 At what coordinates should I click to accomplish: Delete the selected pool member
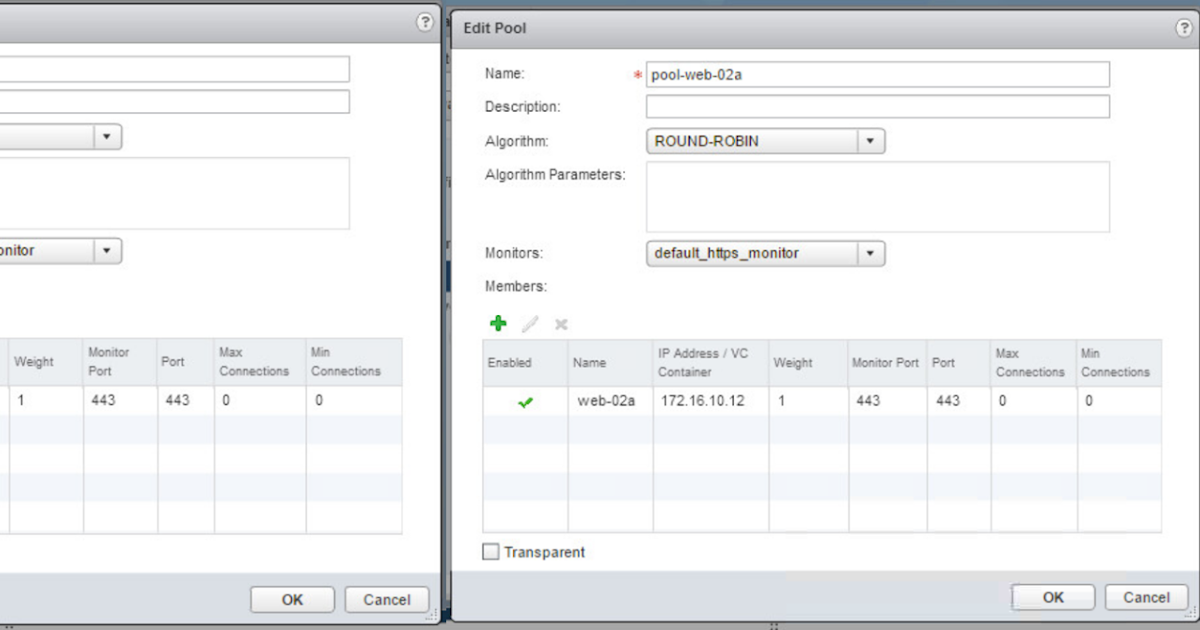click(x=560, y=323)
